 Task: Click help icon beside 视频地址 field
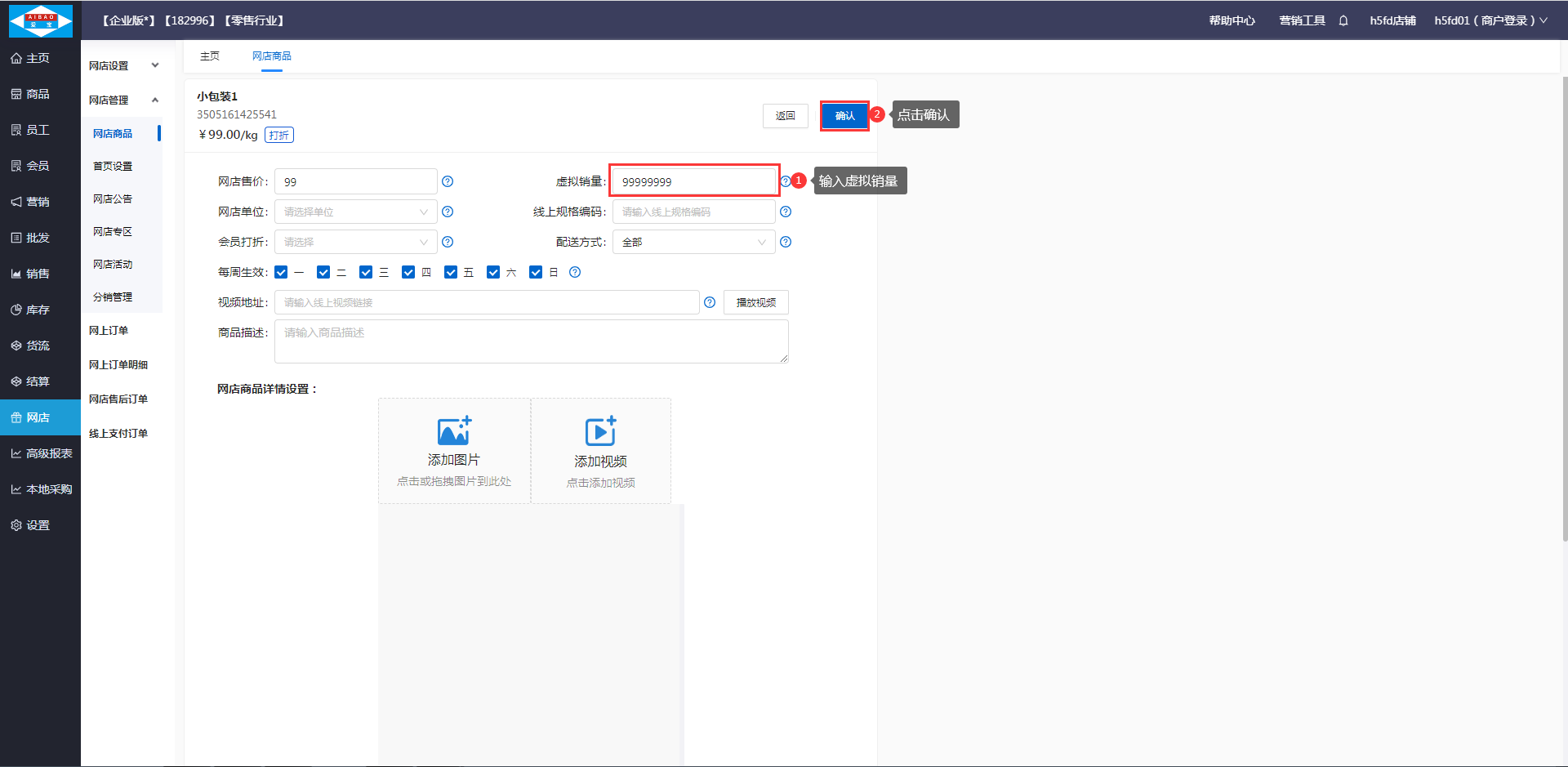coord(710,302)
